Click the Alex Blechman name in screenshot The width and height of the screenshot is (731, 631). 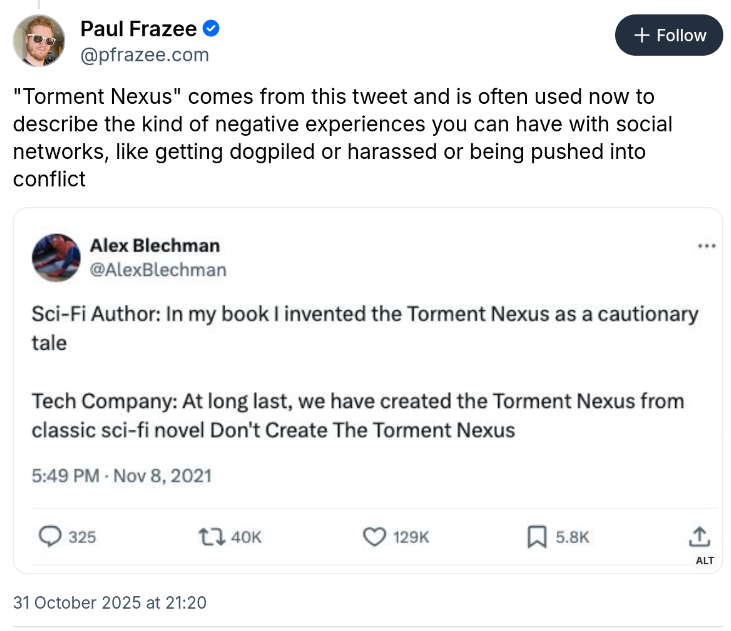[155, 246]
